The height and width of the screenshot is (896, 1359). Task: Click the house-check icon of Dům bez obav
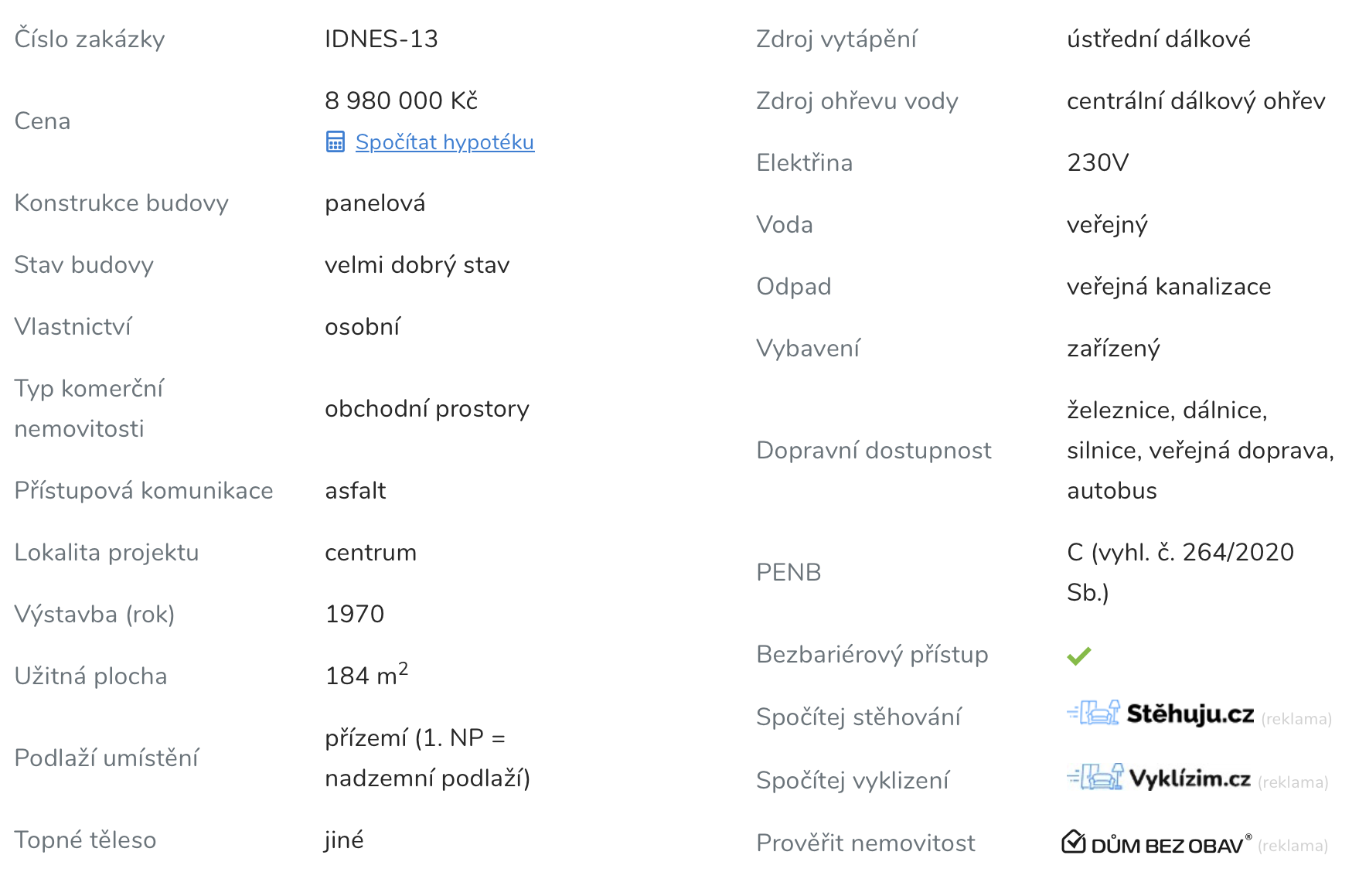tap(1074, 842)
